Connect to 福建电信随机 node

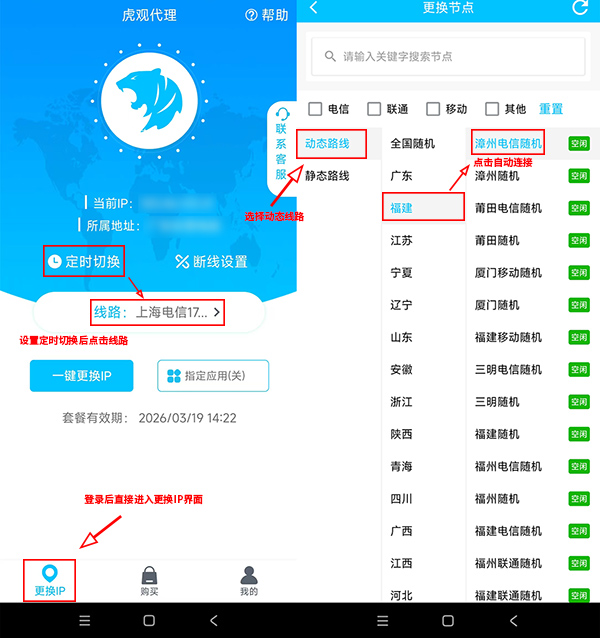pos(508,531)
